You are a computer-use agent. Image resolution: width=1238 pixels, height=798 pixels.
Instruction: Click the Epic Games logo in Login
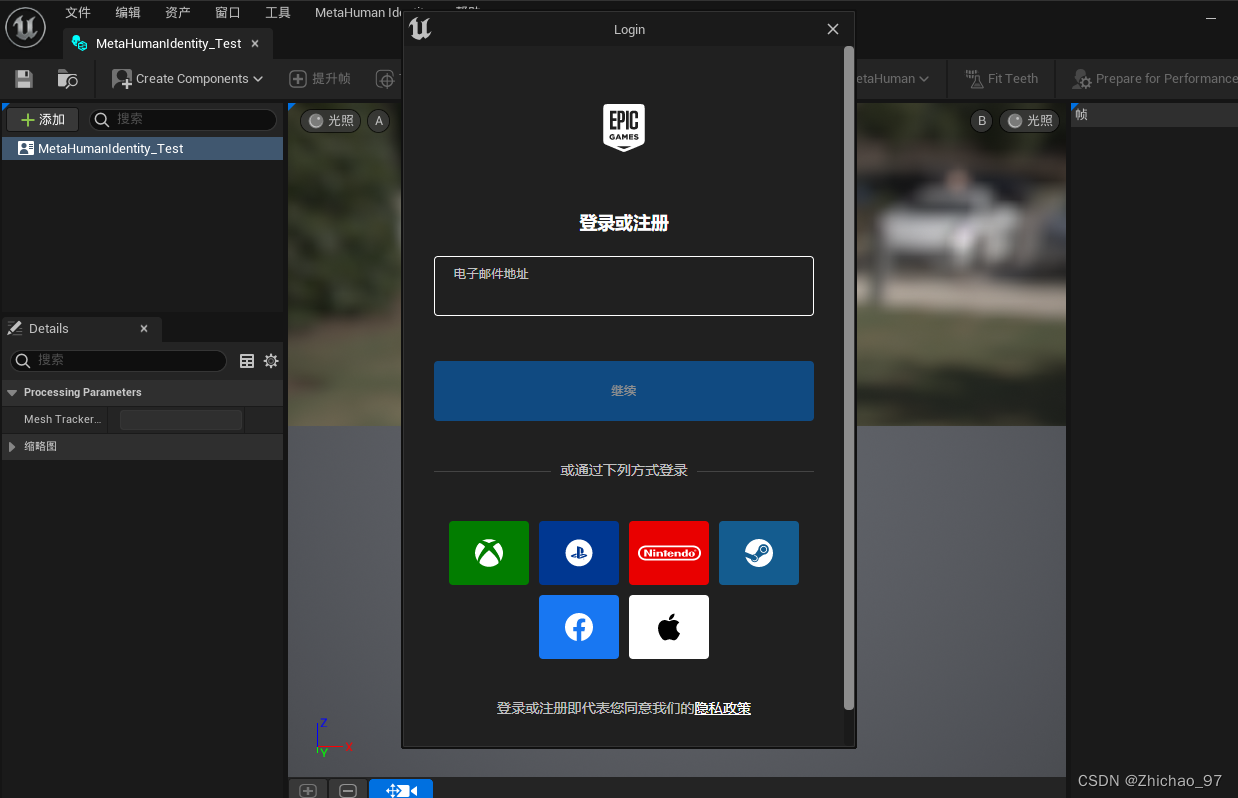pyautogui.click(x=624, y=128)
